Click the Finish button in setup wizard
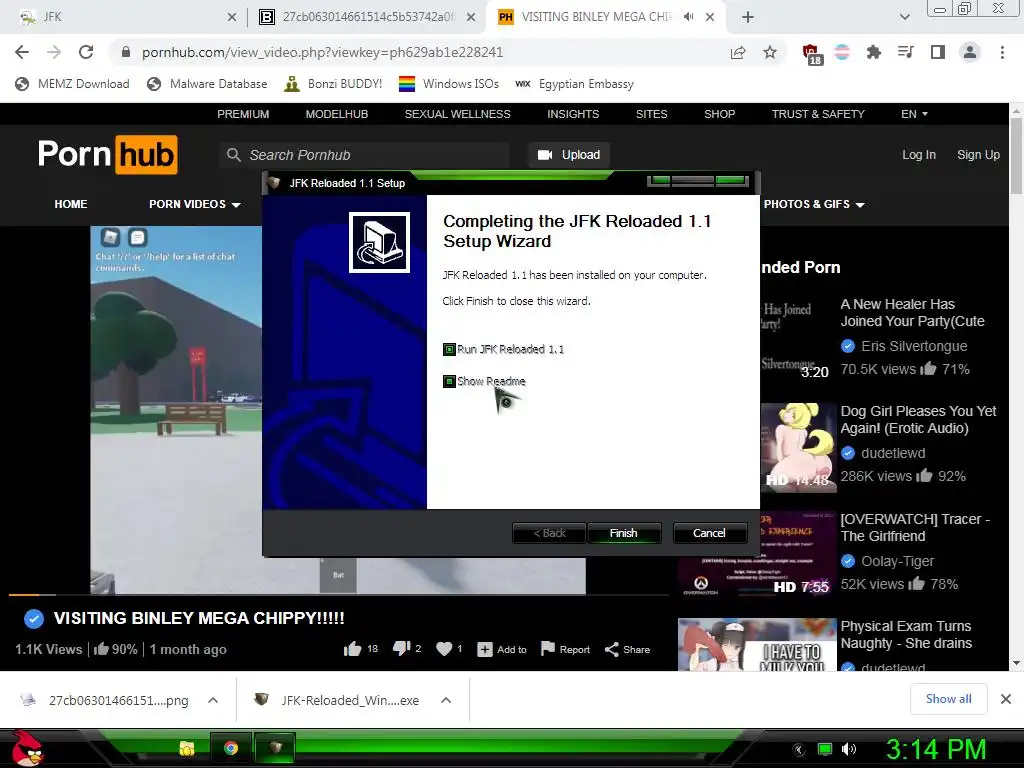 pos(624,533)
